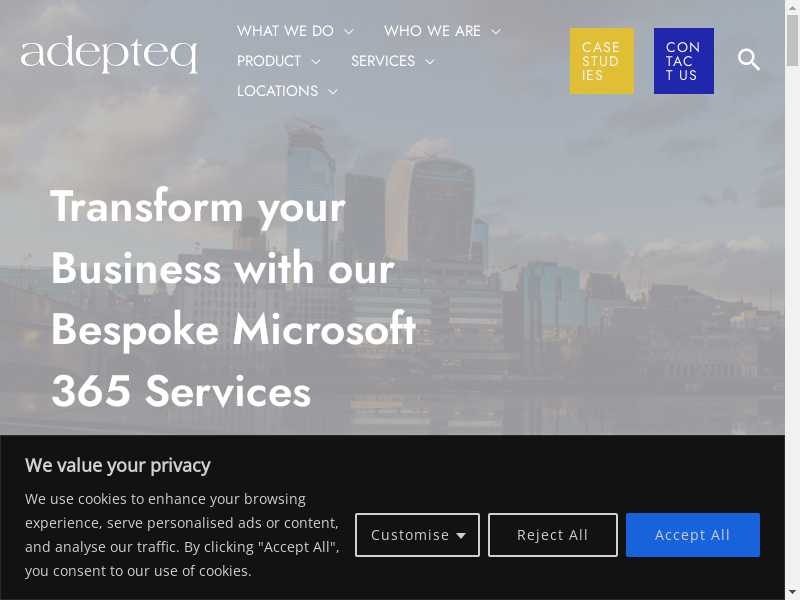Open the What We Do menu

[x=285, y=31]
